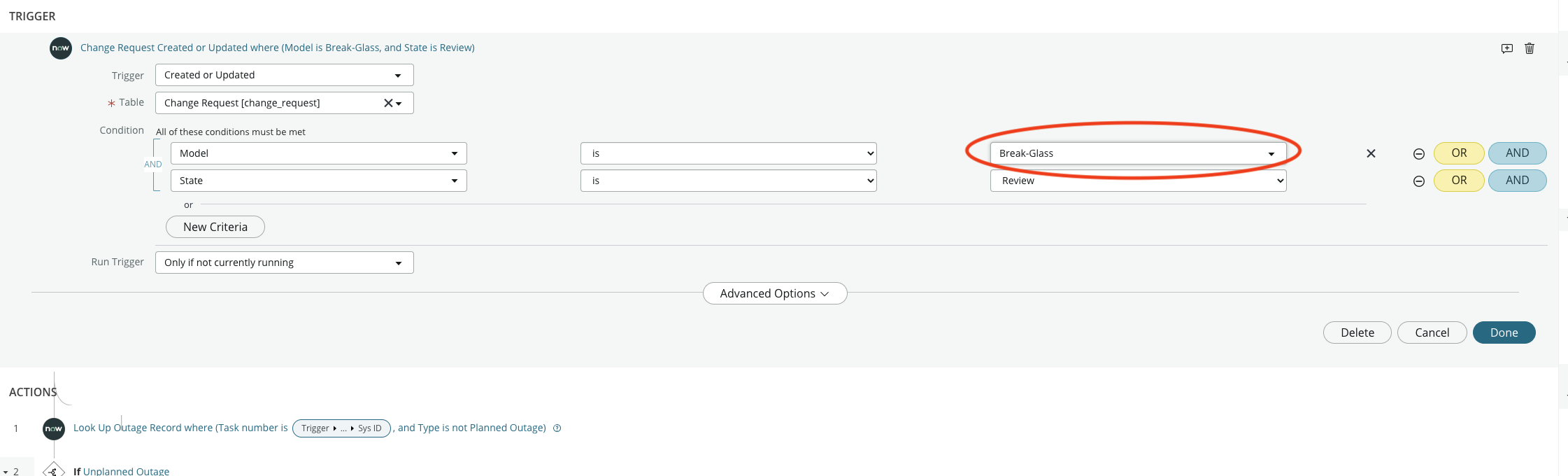Delete the trigger with the trash icon
1568x476 pixels.
[1529, 48]
